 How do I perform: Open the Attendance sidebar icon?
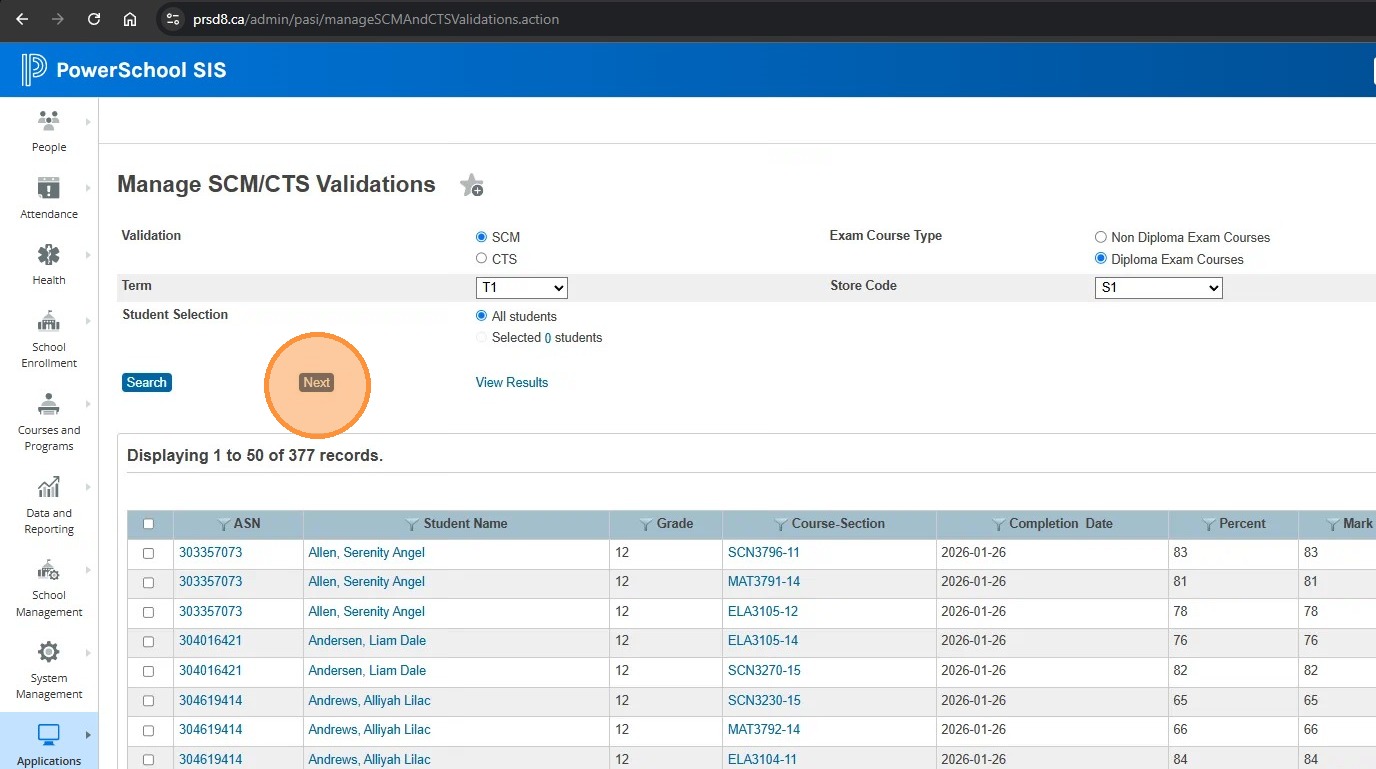pyautogui.click(x=48, y=188)
